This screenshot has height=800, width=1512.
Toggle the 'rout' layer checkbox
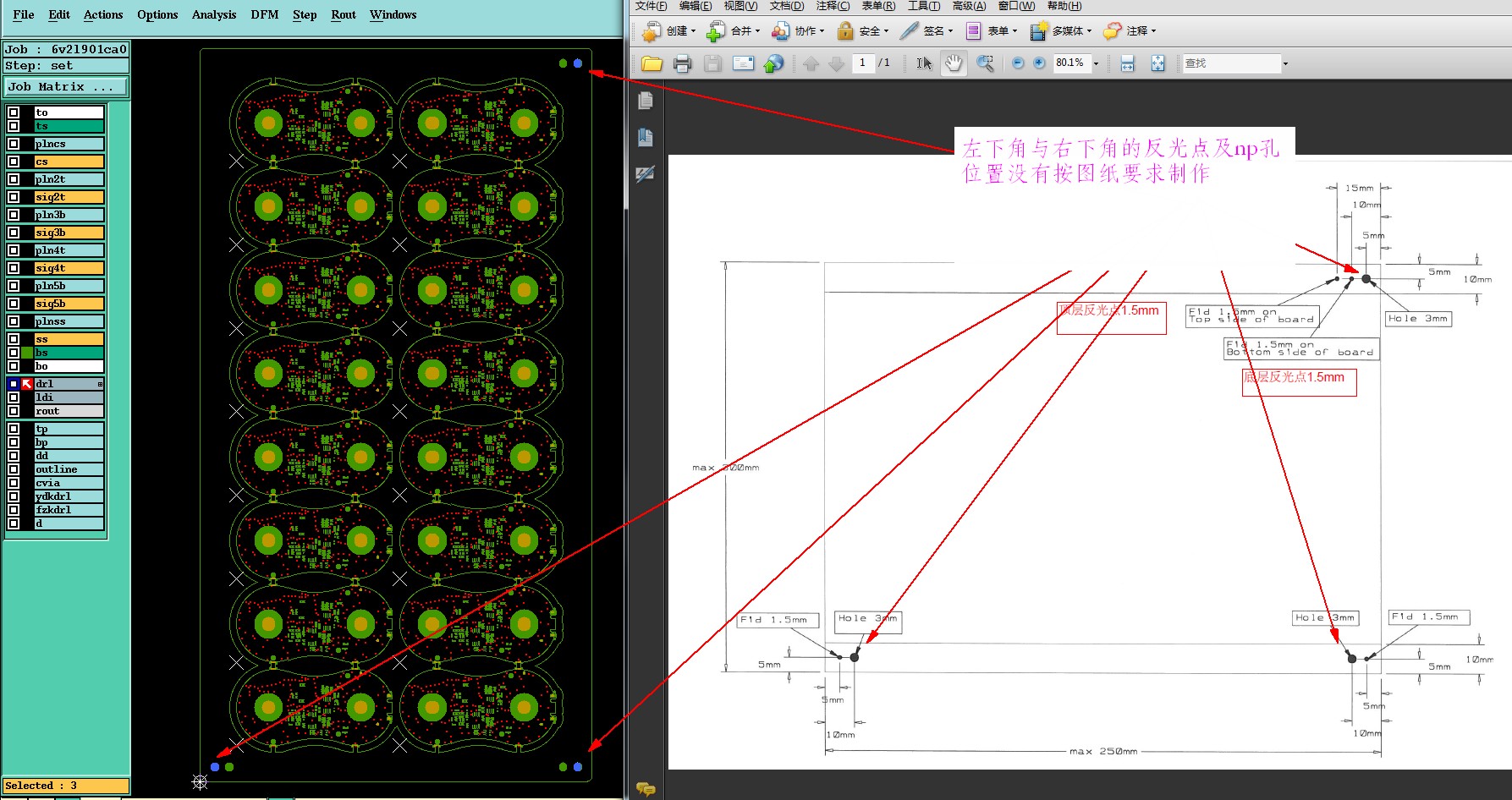14,411
